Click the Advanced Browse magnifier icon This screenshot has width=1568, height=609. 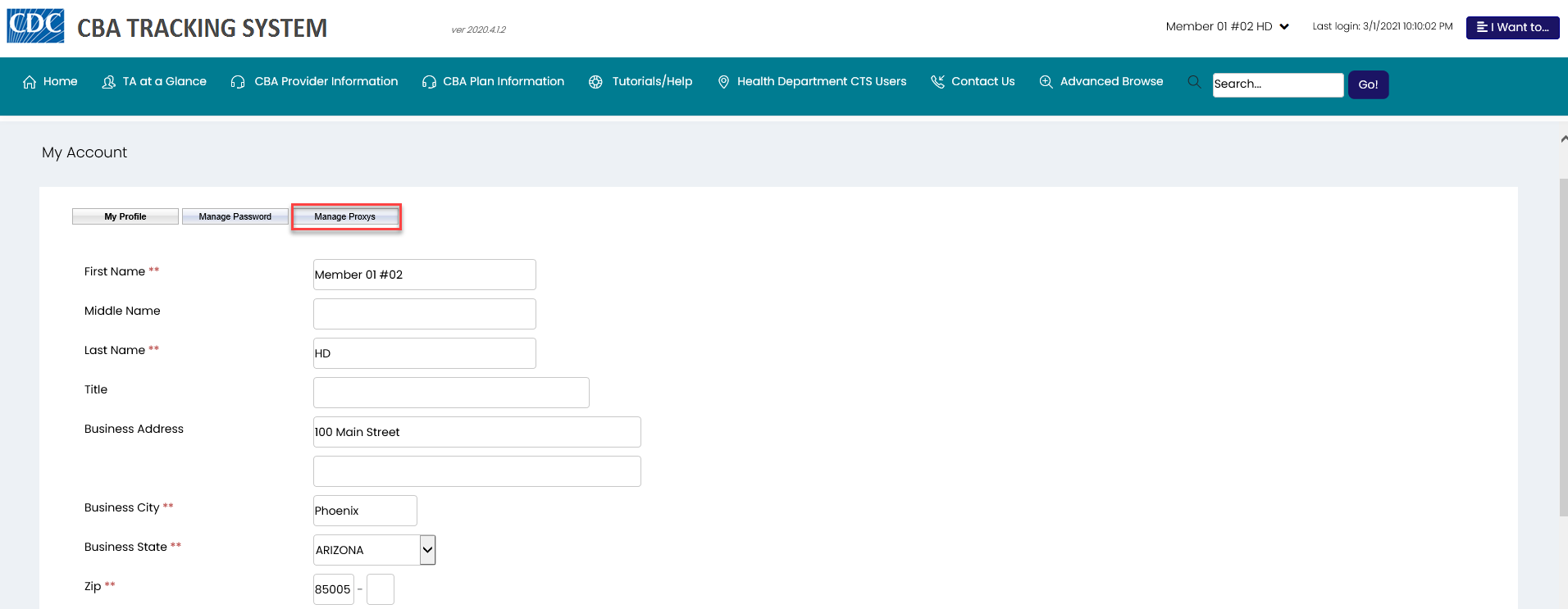[x=1046, y=82]
